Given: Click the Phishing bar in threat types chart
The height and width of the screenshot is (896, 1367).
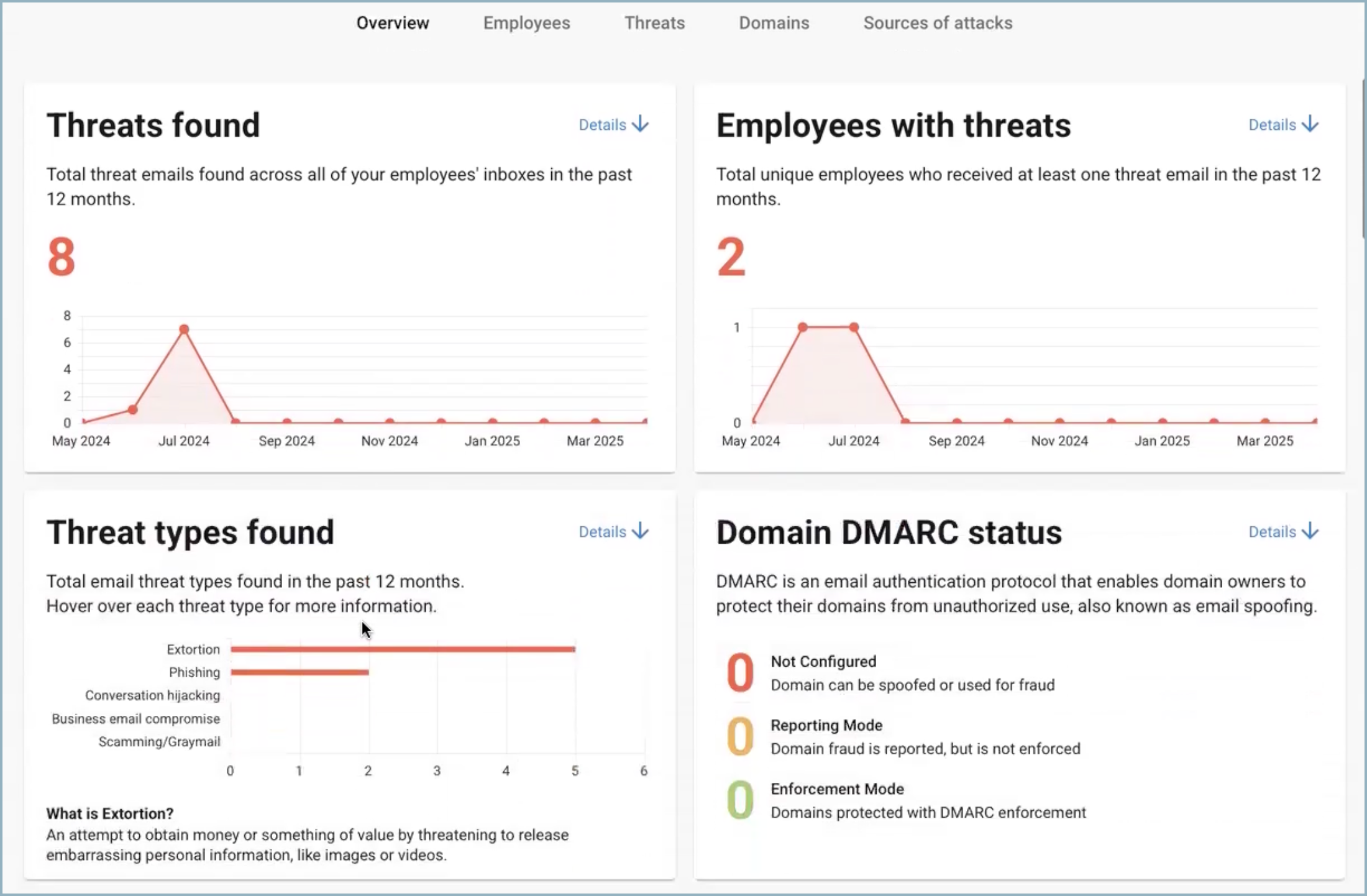Looking at the screenshot, I should pos(299,672).
